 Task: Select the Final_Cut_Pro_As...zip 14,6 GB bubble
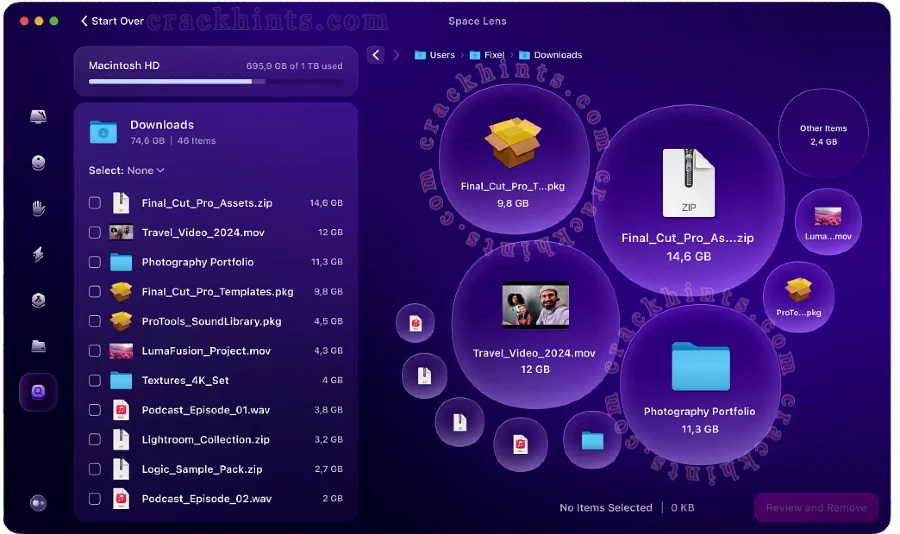point(688,200)
